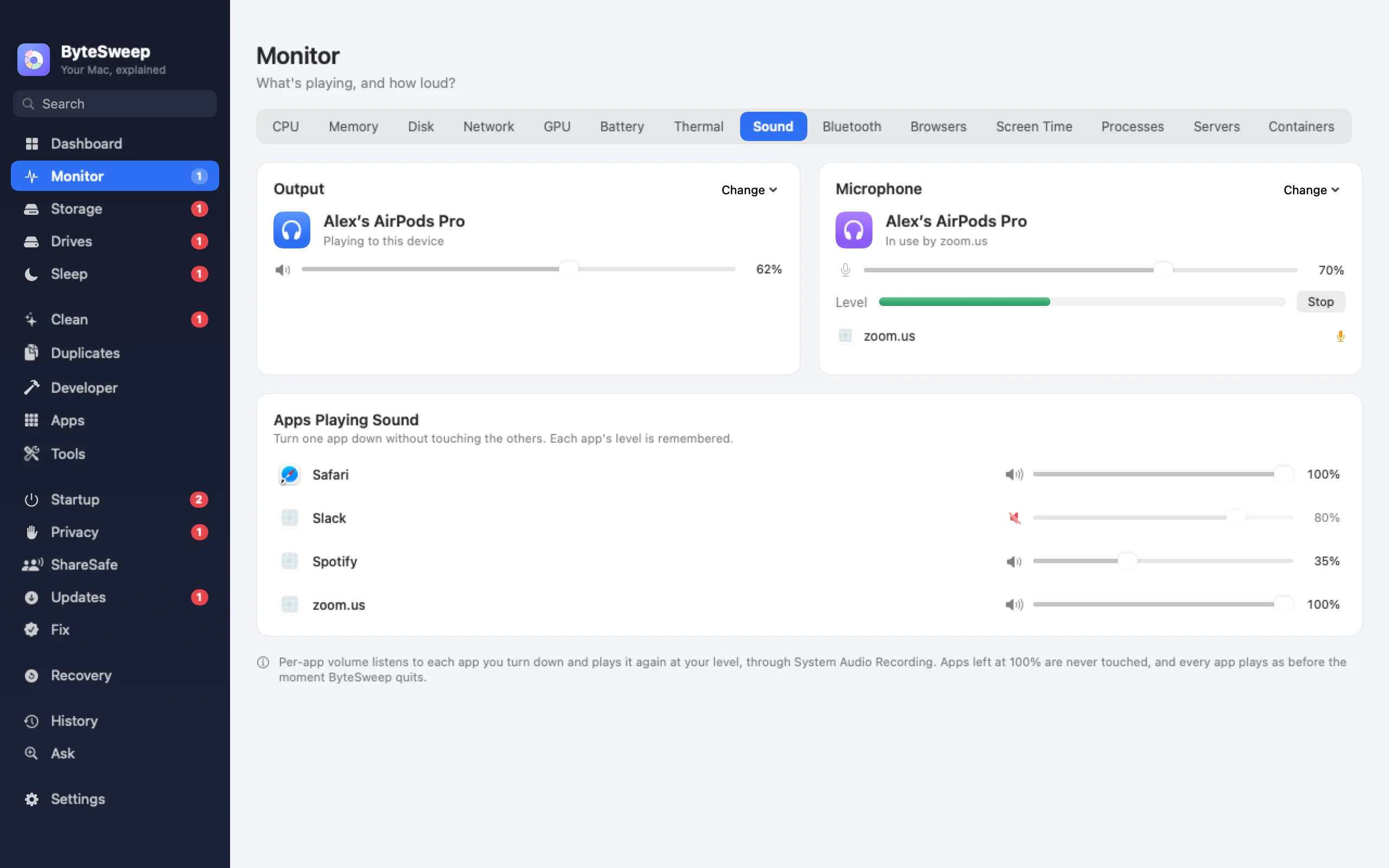
Task: Switch to the Bluetooth tab
Action: pos(852,126)
